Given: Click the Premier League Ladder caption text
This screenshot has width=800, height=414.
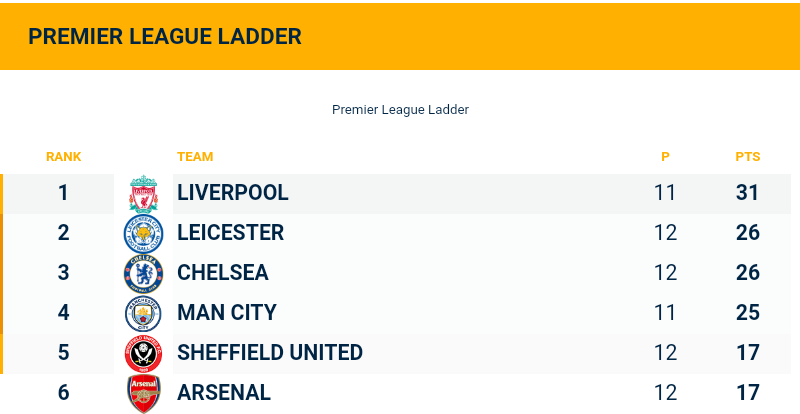Looking at the screenshot, I should [x=400, y=110].
